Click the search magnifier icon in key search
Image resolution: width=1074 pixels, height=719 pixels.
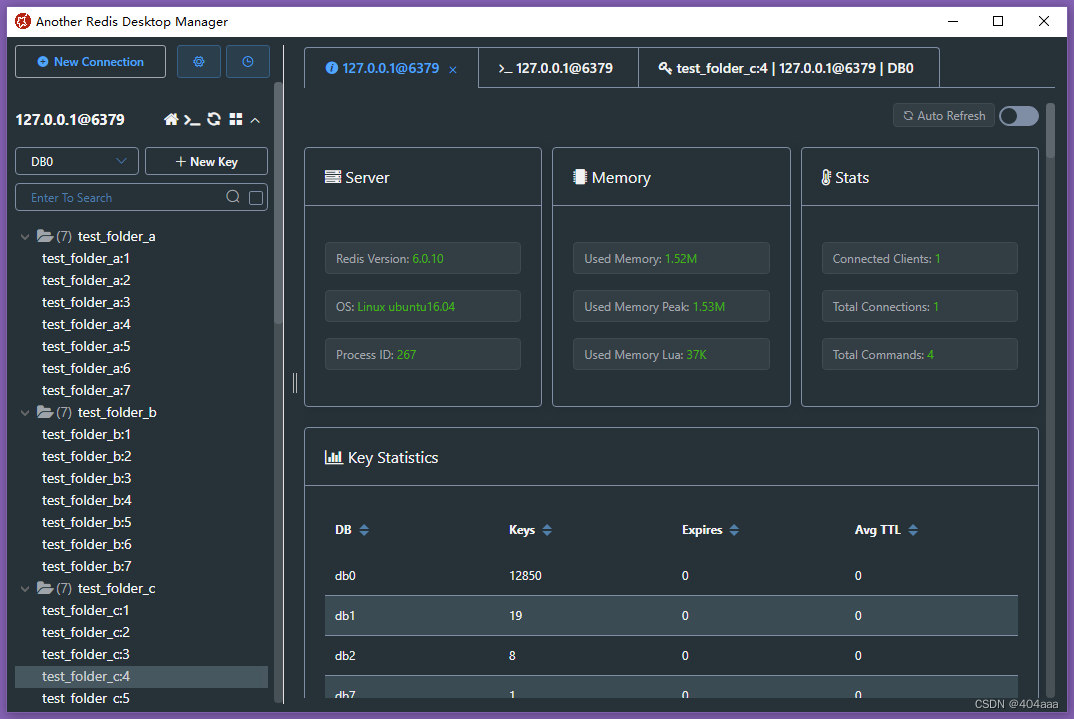tap(233, 197)
